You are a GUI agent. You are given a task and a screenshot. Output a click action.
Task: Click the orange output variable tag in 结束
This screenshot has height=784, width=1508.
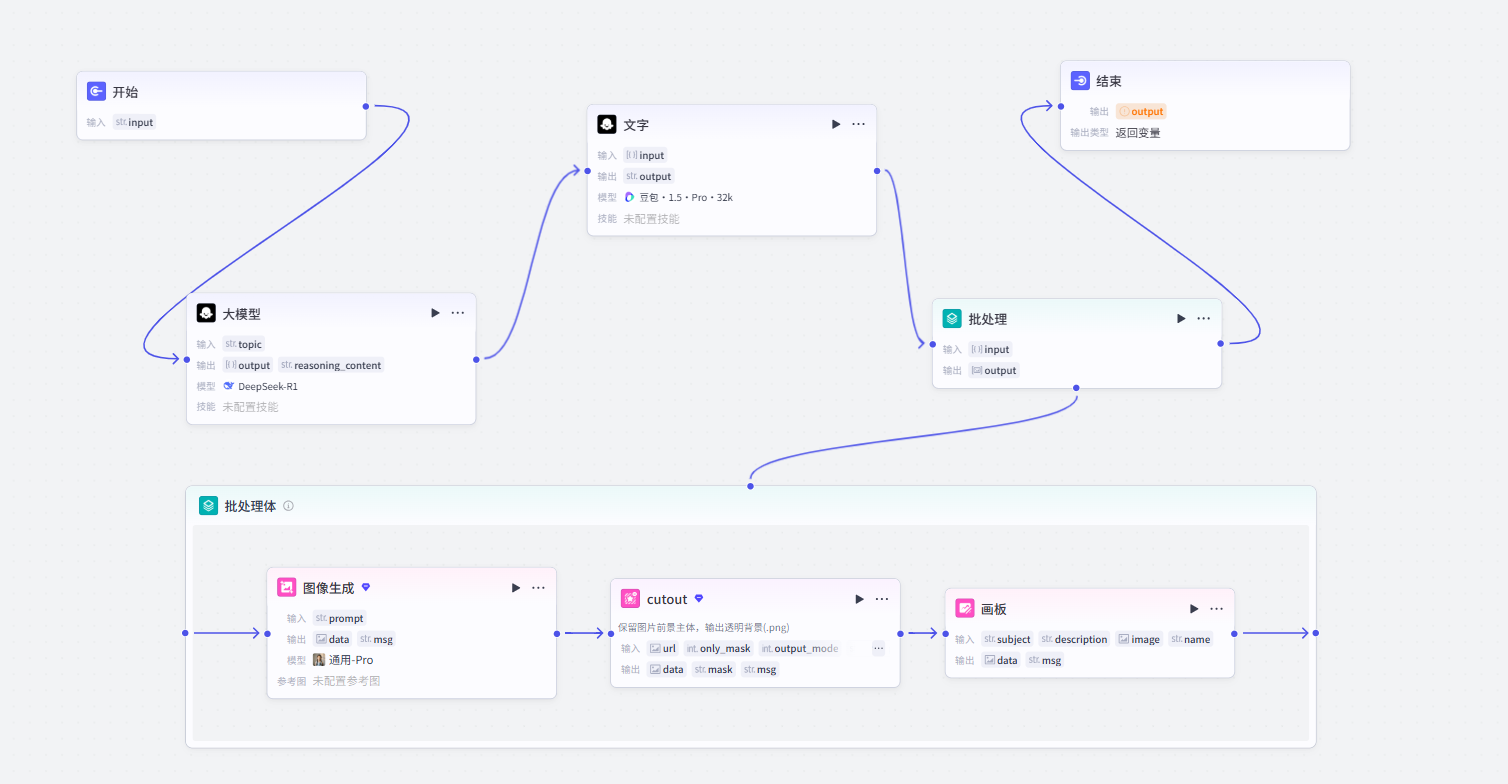click(x=1141, y=111)
